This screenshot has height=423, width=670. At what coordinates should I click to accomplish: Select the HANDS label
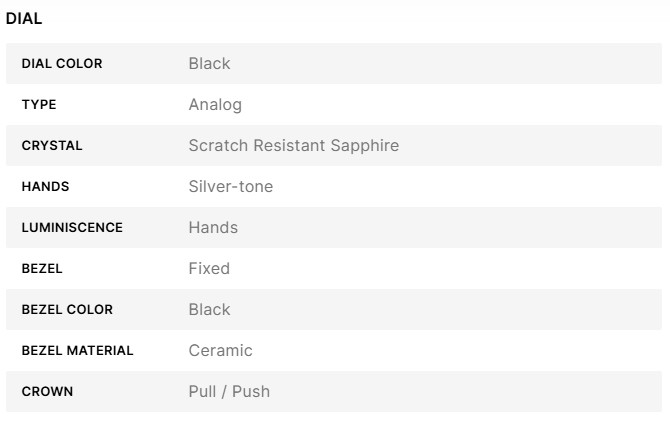tap(45, 187)
